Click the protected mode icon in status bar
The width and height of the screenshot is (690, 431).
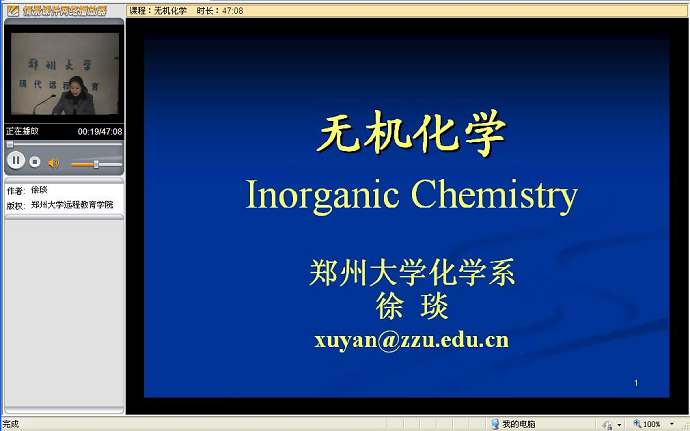click(607, 425)
